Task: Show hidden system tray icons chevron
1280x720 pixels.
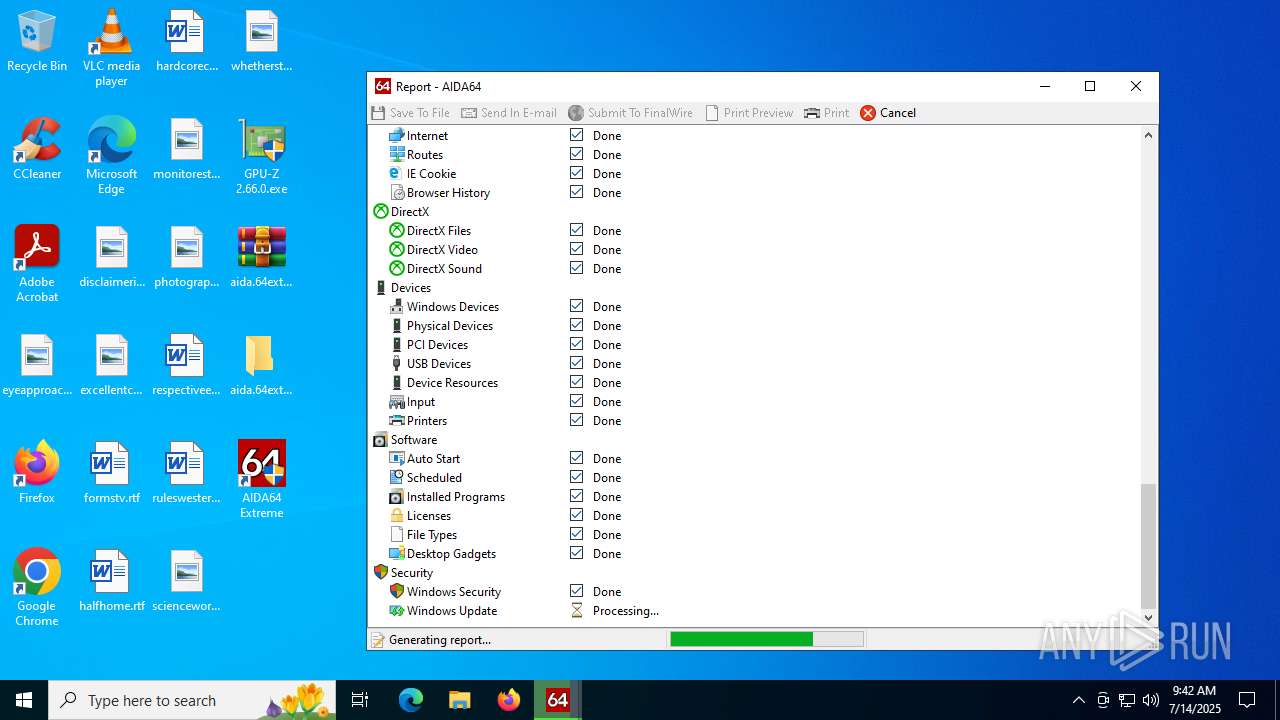Action: (x=1078, y=700)
